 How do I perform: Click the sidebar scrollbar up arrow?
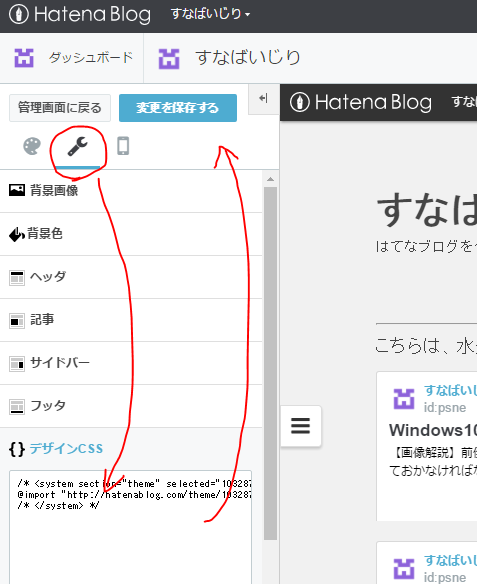[x=271, y=180]
